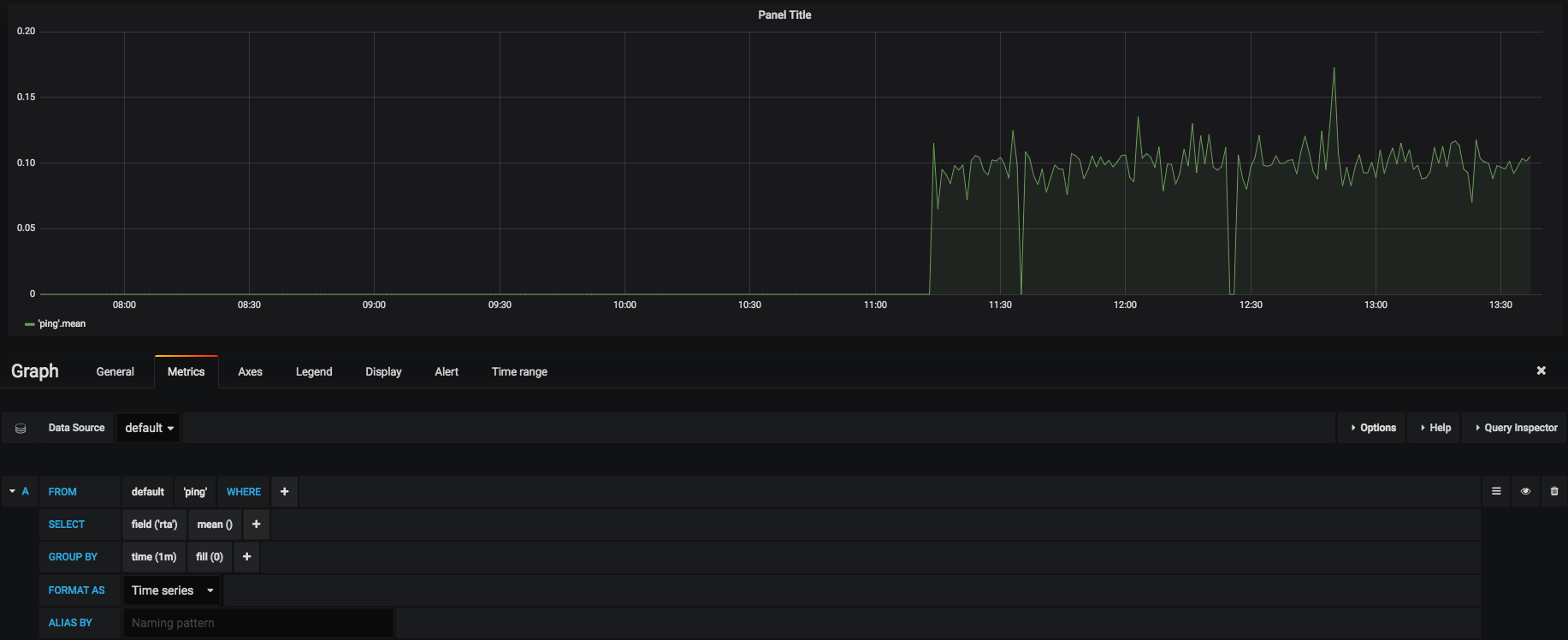This screenshot has width=1568, height=640.
Task: Open the Query Inspector
Action: point(1516,428)
